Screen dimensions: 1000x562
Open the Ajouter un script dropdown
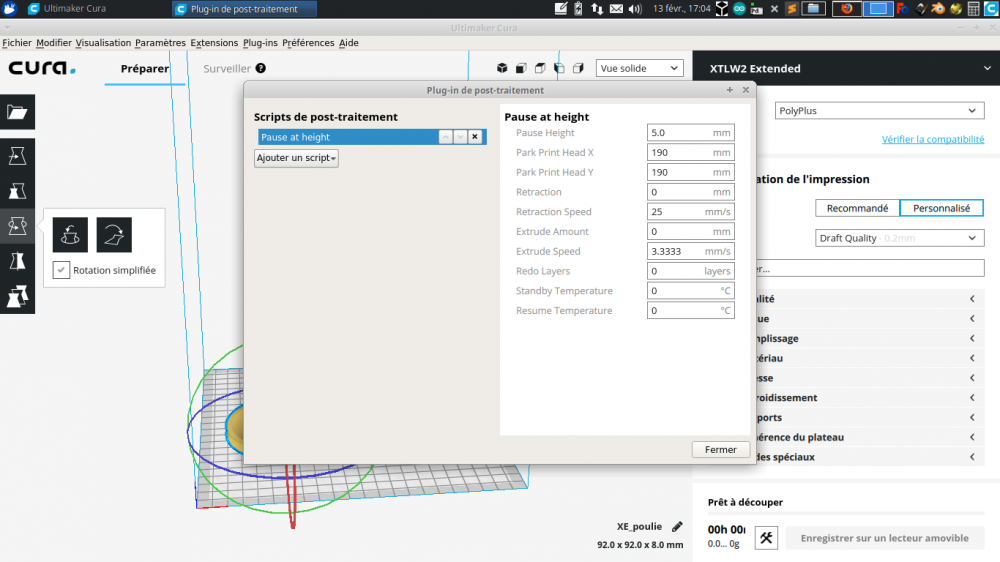pyautogui.click(x=296, y=158)
